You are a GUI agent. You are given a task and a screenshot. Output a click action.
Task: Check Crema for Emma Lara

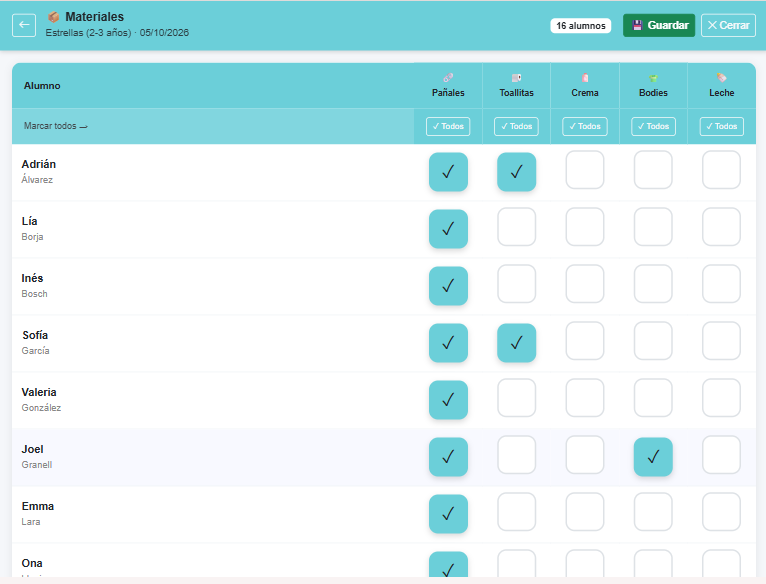pos(585,512)
